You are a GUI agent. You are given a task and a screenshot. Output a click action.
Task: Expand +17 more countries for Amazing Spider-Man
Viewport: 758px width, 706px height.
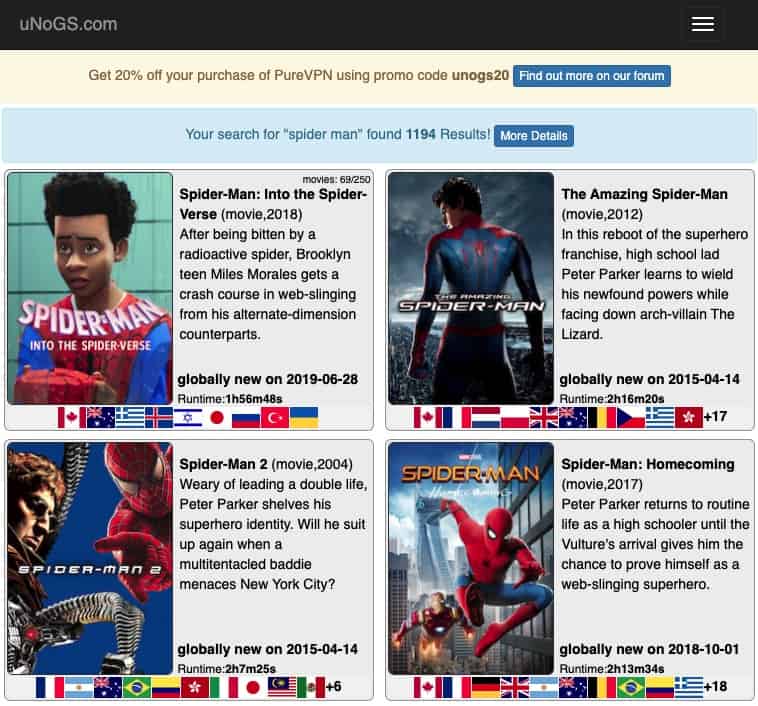pyautogui.click(x=715, y=417)
